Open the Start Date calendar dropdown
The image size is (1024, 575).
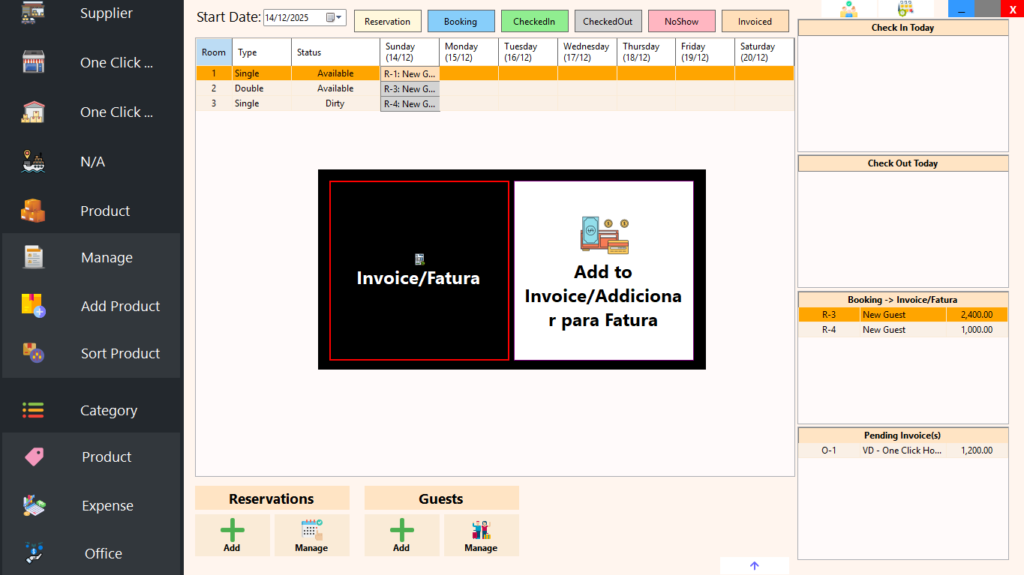coord(334,18)
